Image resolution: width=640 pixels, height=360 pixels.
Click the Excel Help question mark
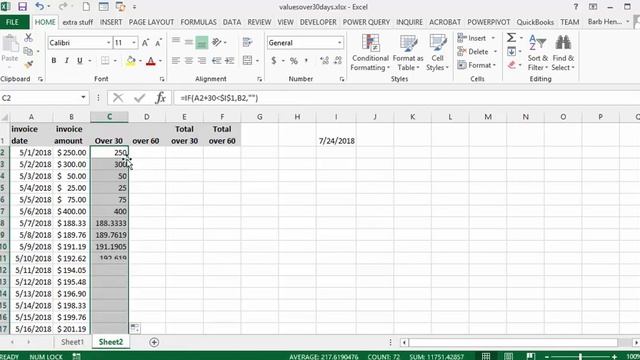(576, 7)
